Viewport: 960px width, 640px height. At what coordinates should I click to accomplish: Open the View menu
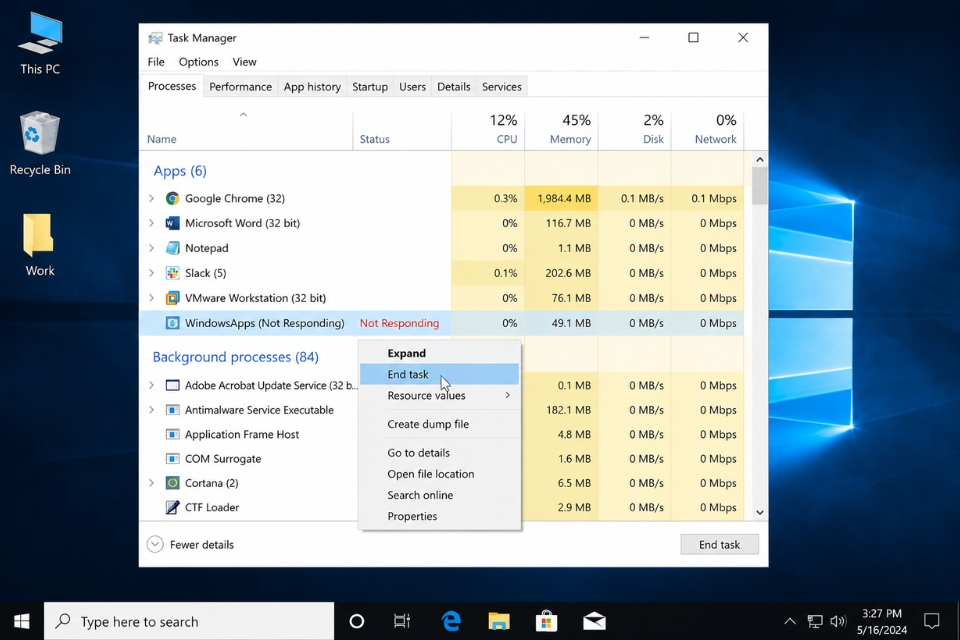click(244, 62)
